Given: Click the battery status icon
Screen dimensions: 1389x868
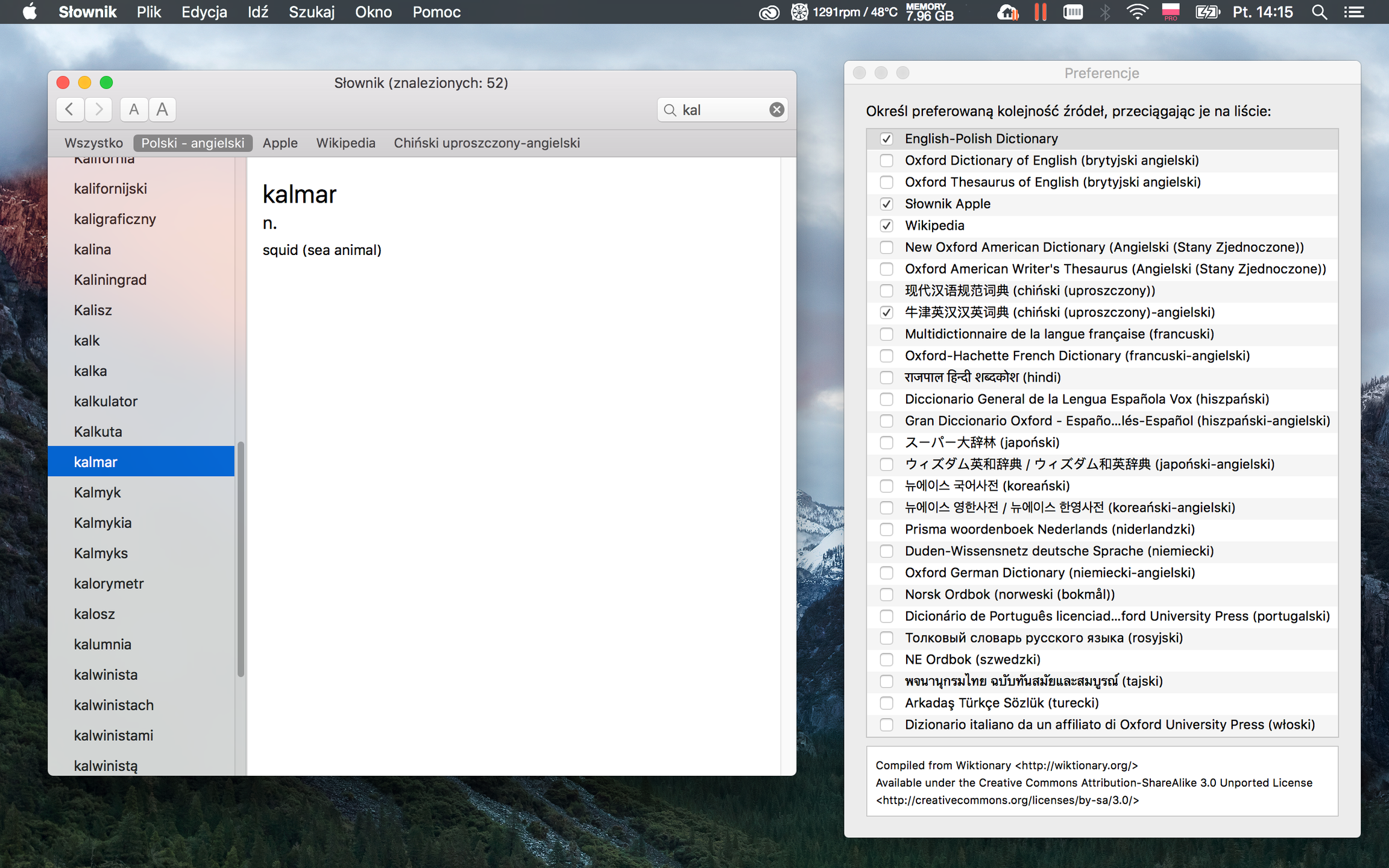Looking at the screenshot, I should (x=1208, y=12).
